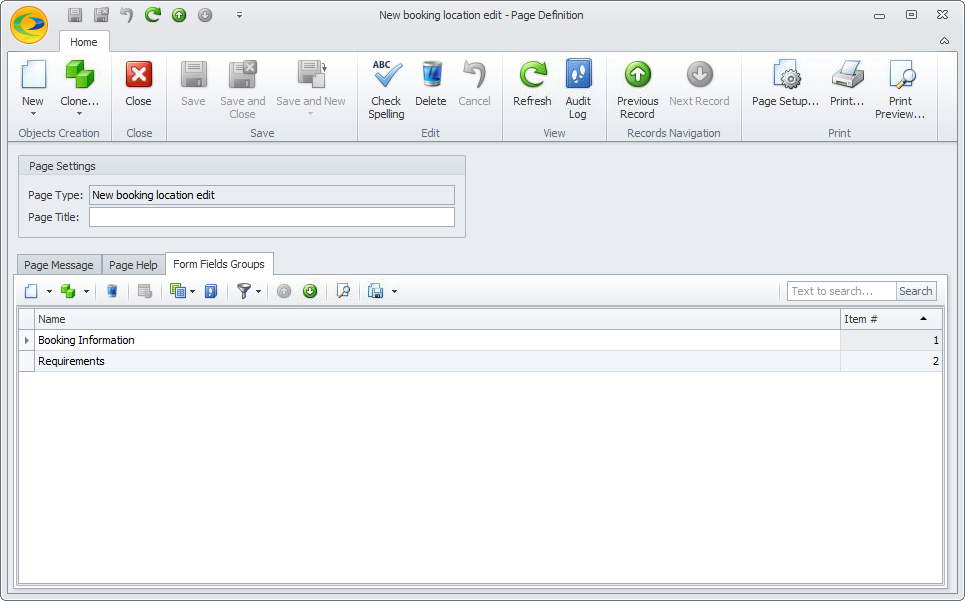Sort by the Name column header
This screenshot has width=965, height=601.
tap(438, 319)
